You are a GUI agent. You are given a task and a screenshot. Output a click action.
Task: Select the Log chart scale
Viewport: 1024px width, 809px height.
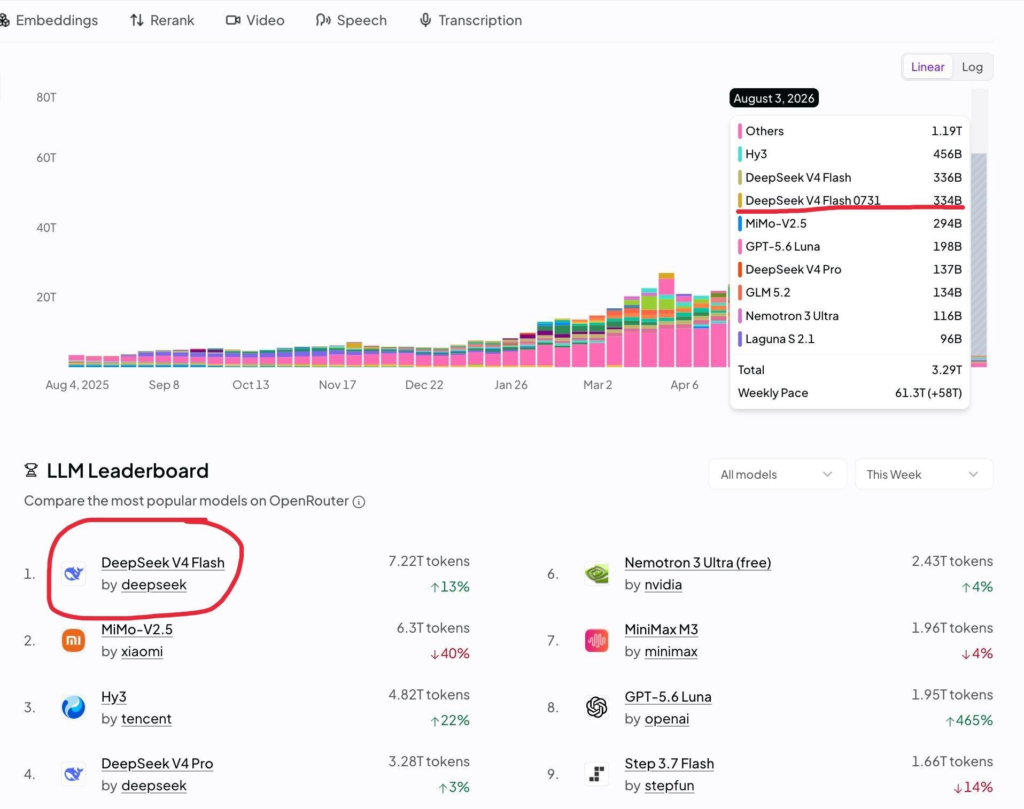(972, 67)
